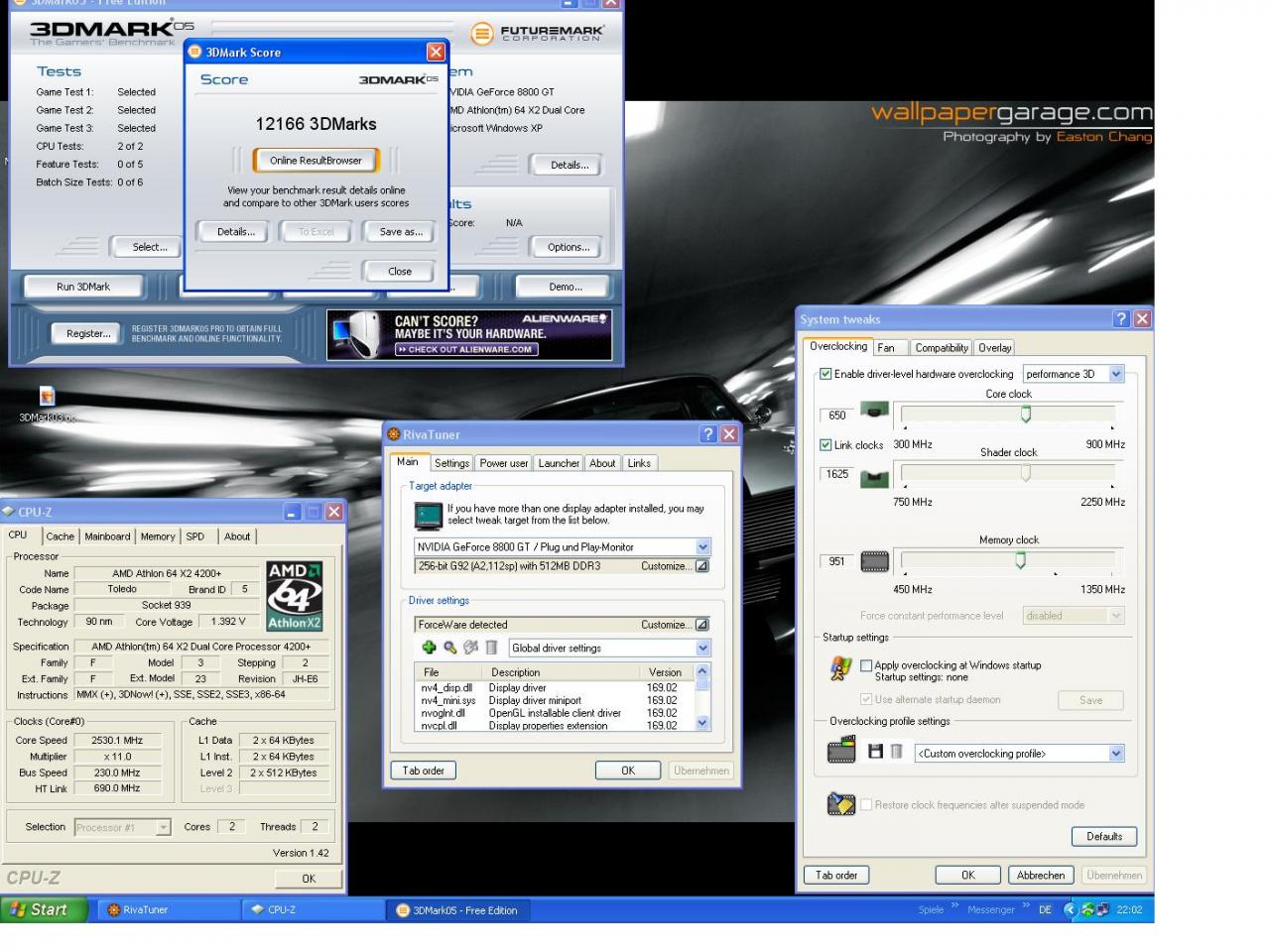Click the floppy save icon for the overclocking profile
The width and height of the screenshot is (1270, 952).
pos(875,752)
